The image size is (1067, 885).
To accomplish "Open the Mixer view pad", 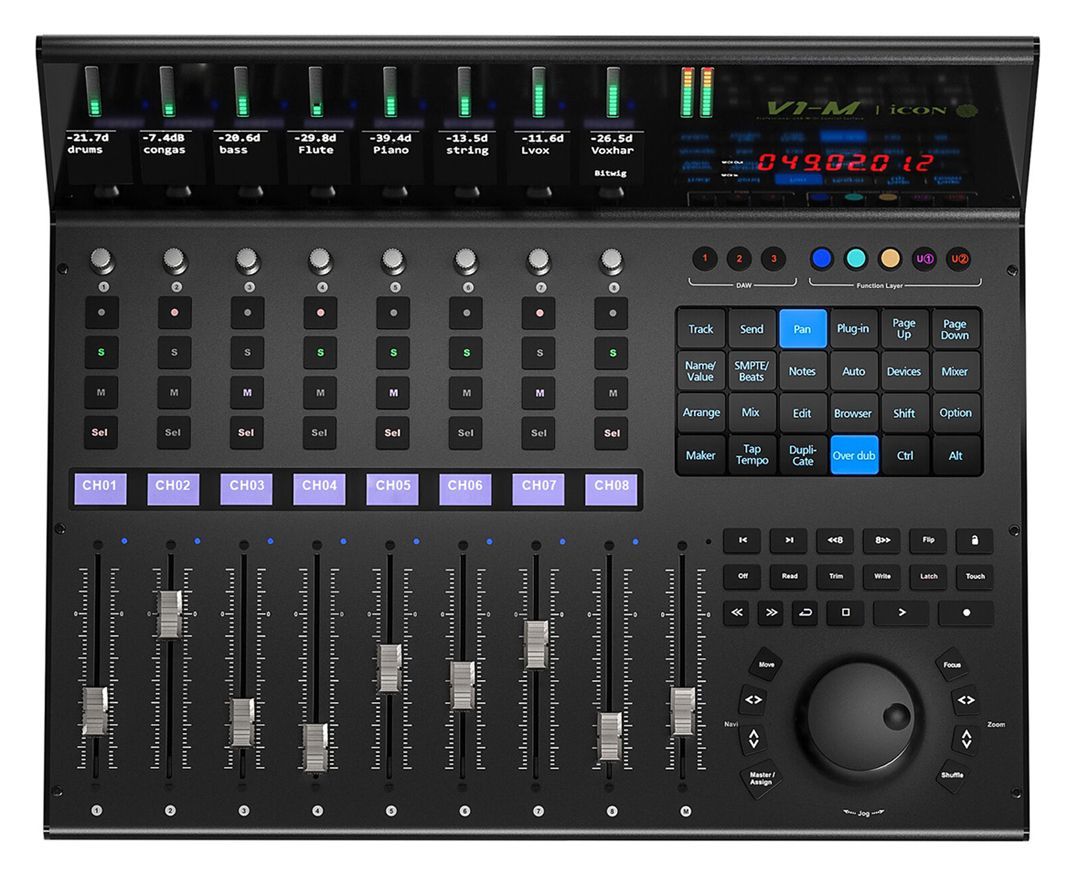I will tap(954, 371).
